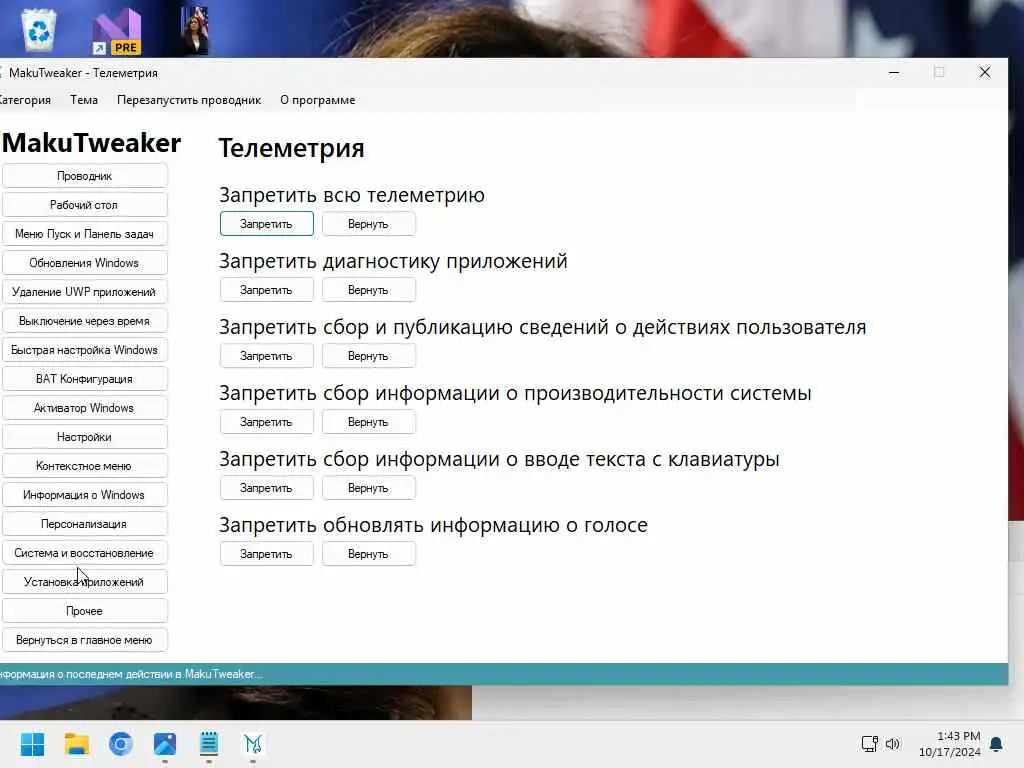Close the MakuTweaker window
Viewport: 1024px width, 768px height.
tap(985, 72)
